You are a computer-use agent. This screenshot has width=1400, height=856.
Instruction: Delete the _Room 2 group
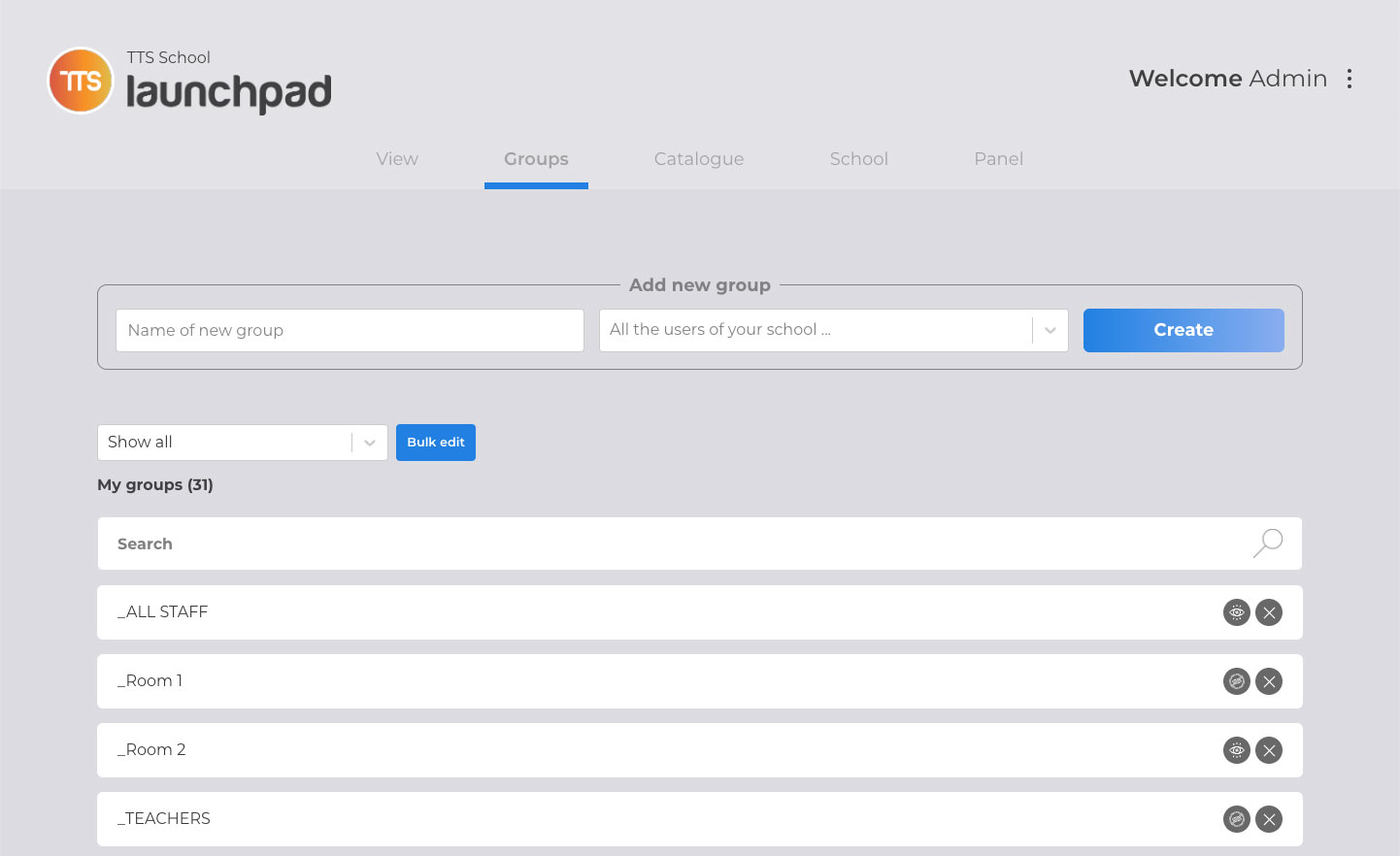pos(1269,750)
